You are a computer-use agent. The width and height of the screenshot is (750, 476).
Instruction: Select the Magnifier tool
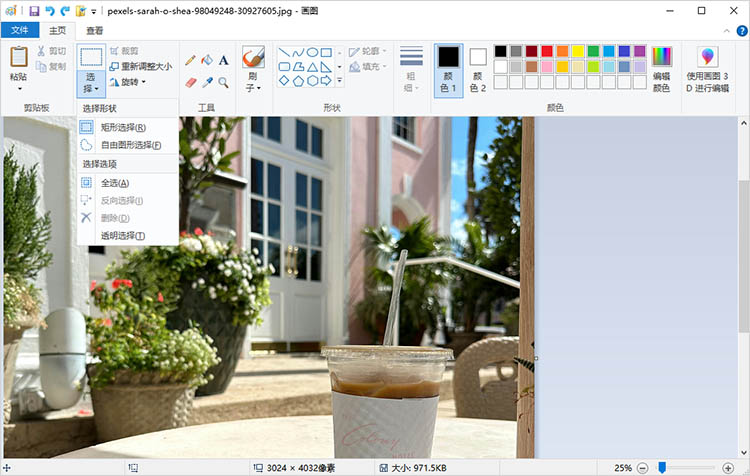click(223, 82)
